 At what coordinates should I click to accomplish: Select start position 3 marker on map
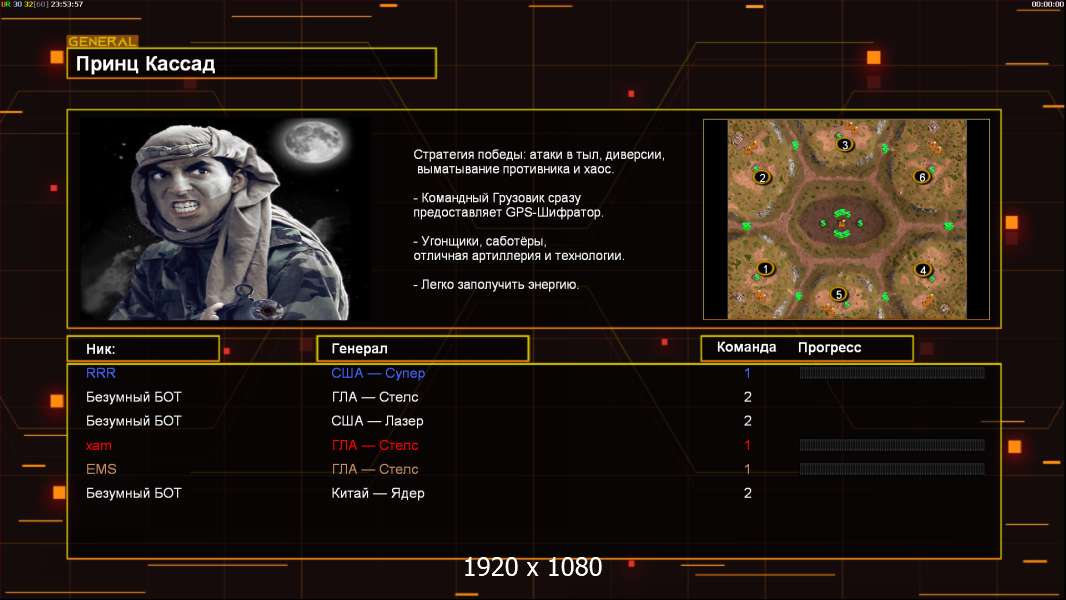(x=844, y=145)
